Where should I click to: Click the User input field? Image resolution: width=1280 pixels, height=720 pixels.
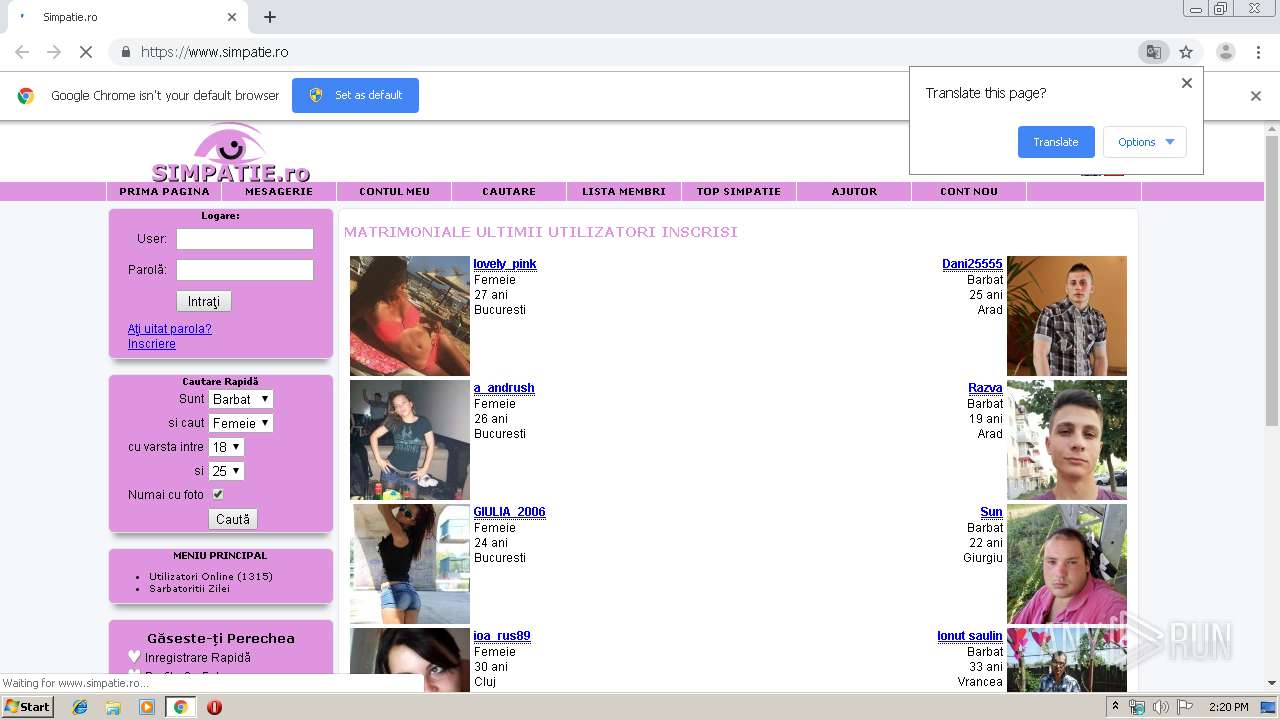(245, 239)
